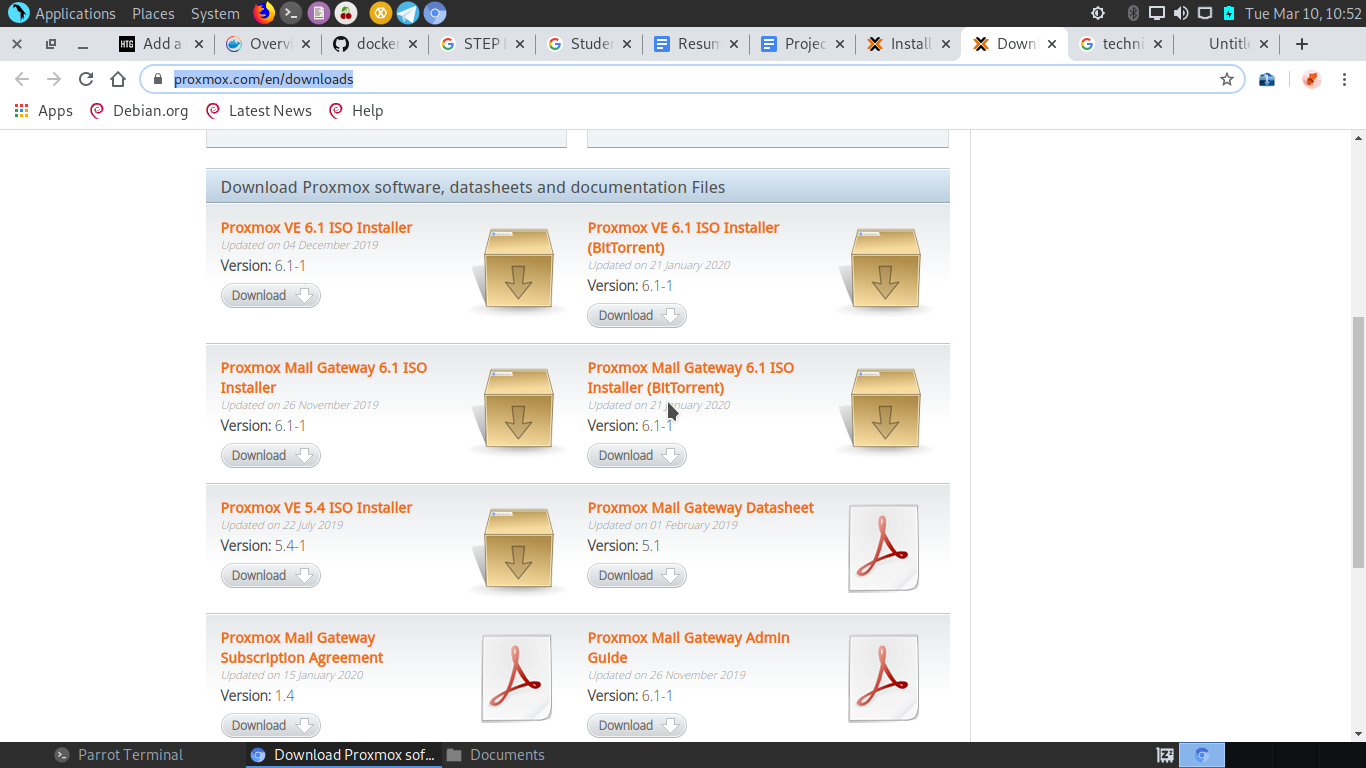Screen dimensions: 1366x768
Task: Switch to the 'Install' Proxmox tab
Action: point(910,44)
